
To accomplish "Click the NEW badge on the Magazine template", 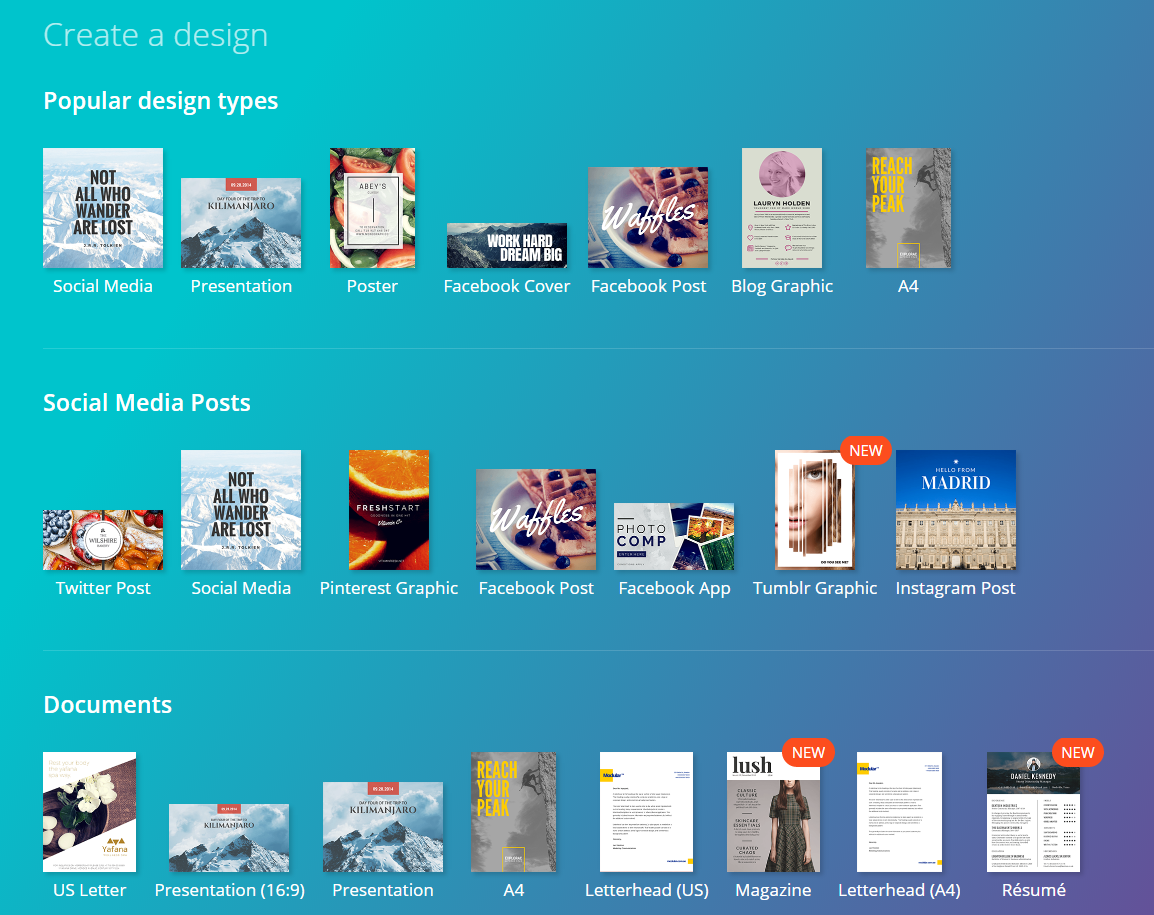I will (x=808, y=753).
